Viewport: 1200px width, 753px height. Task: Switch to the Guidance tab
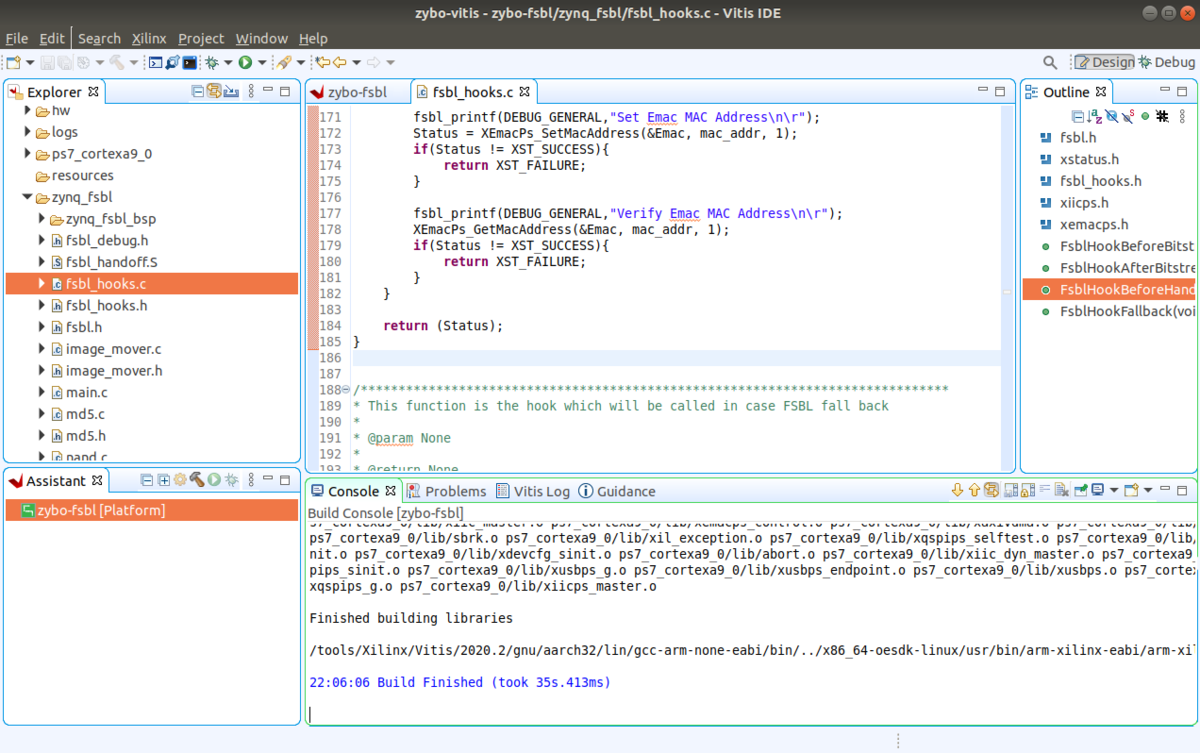[x=617, y=491]
